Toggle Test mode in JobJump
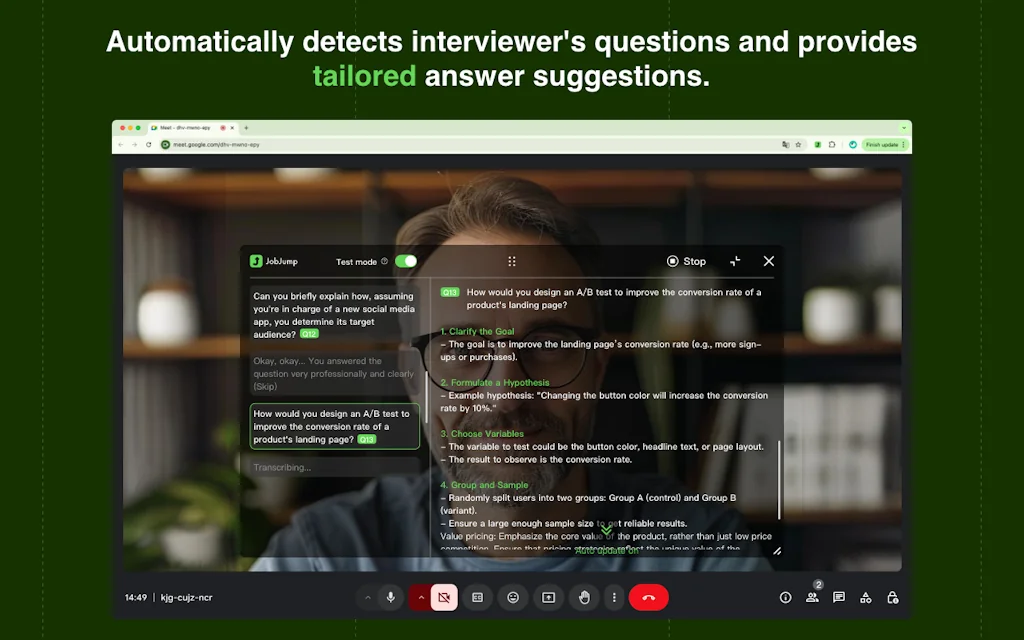Image resolution: width=1024 pixels, height=640 pixels. click(x=405, y=261)
